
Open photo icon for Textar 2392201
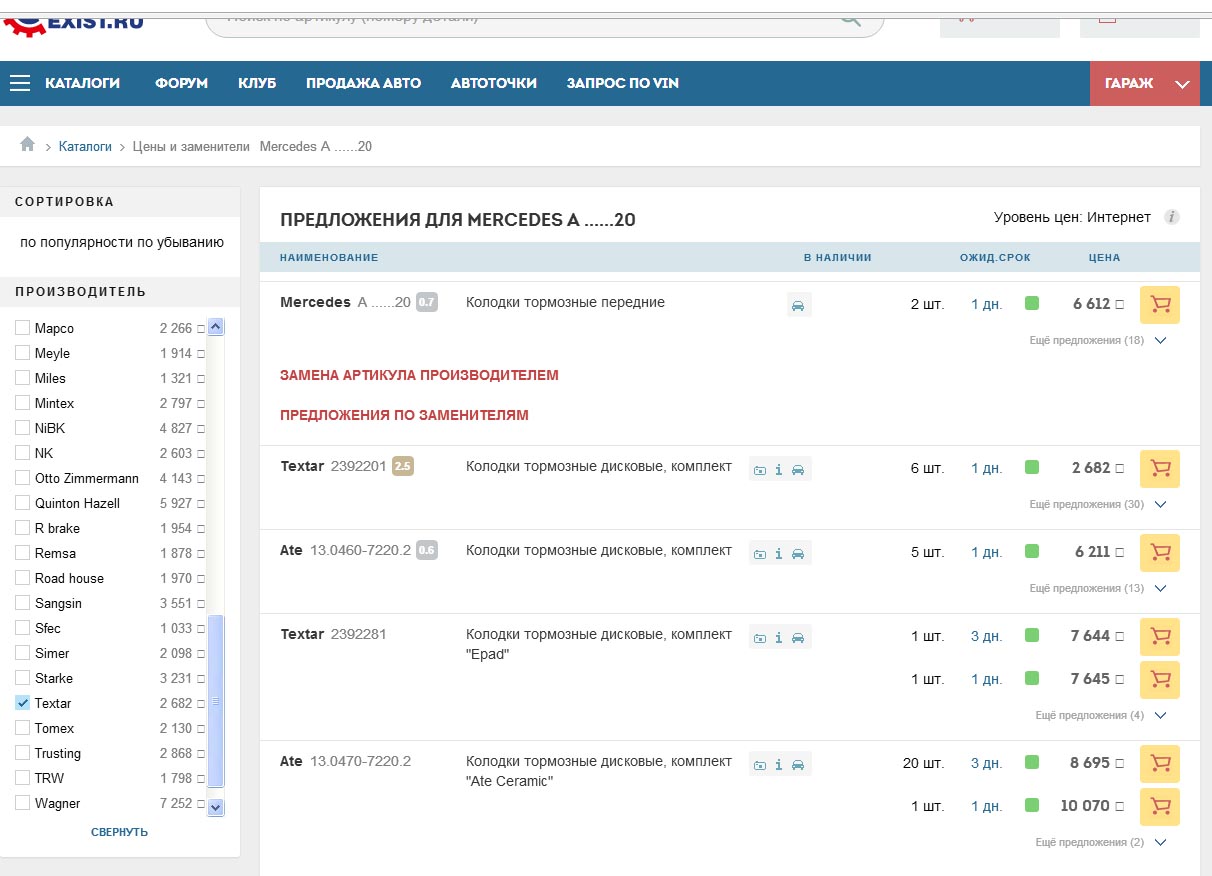tap(760, 469)
